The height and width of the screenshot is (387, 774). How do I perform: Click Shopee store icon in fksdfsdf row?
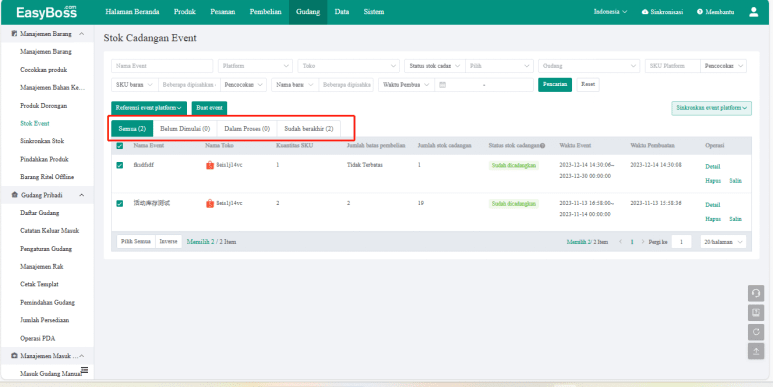[x=210, y=165]
